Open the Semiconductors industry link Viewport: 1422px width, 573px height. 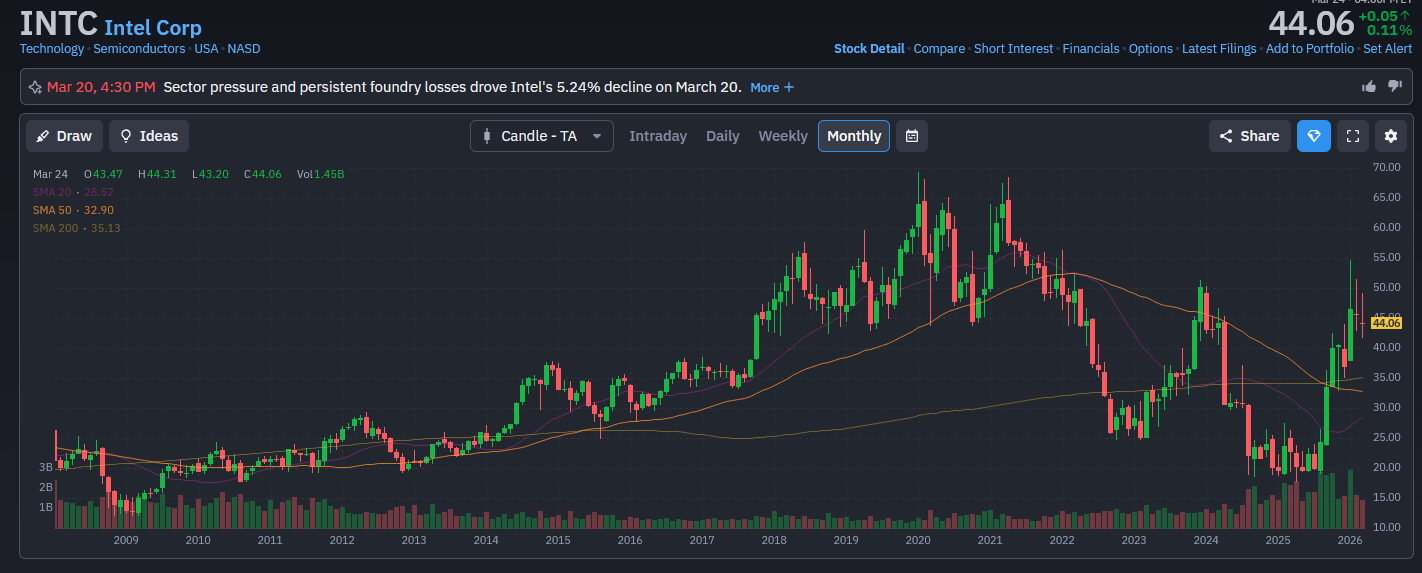(139, 48)
